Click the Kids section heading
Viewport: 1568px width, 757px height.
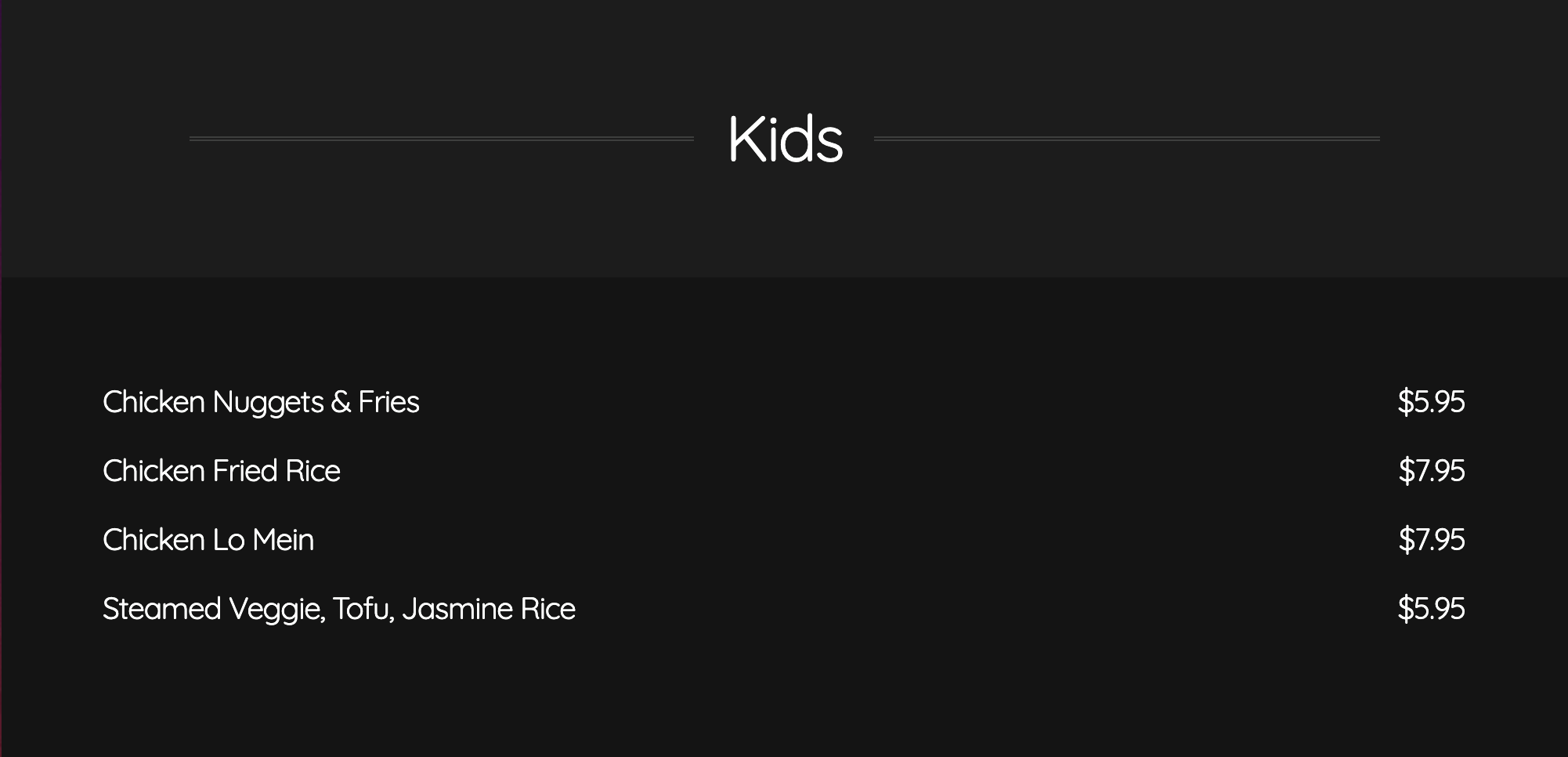click(785, 139)
